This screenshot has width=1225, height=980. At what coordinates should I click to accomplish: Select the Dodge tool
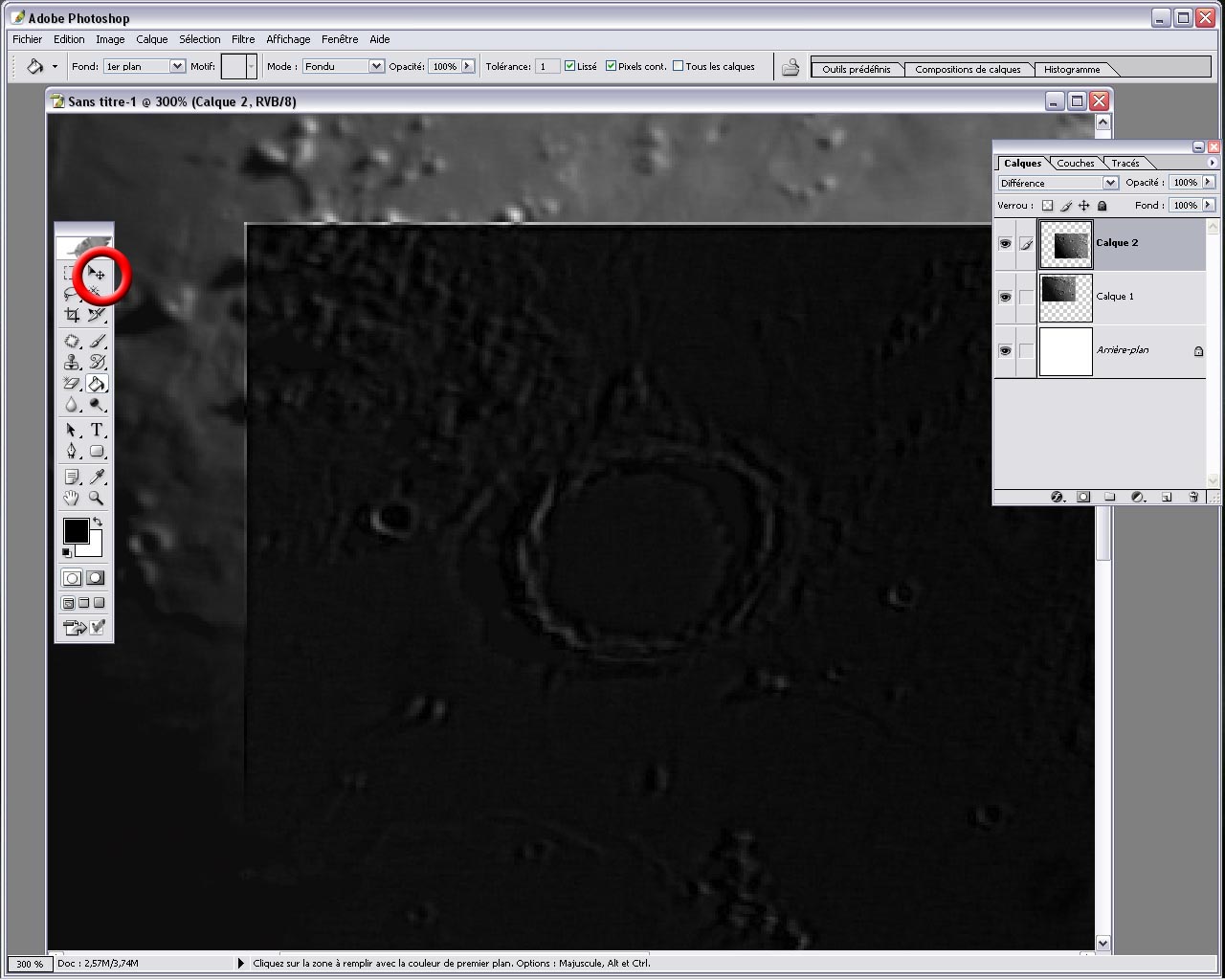point(97,404)
